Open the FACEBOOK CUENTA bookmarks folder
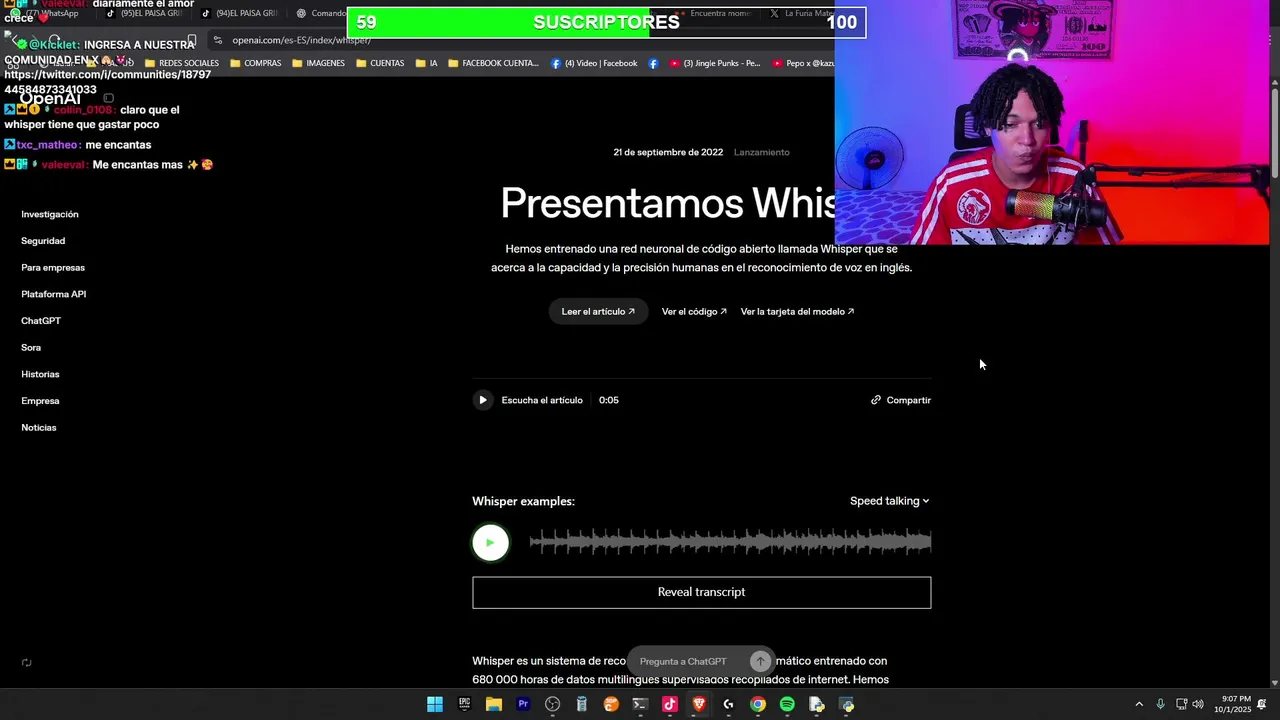 493,63
